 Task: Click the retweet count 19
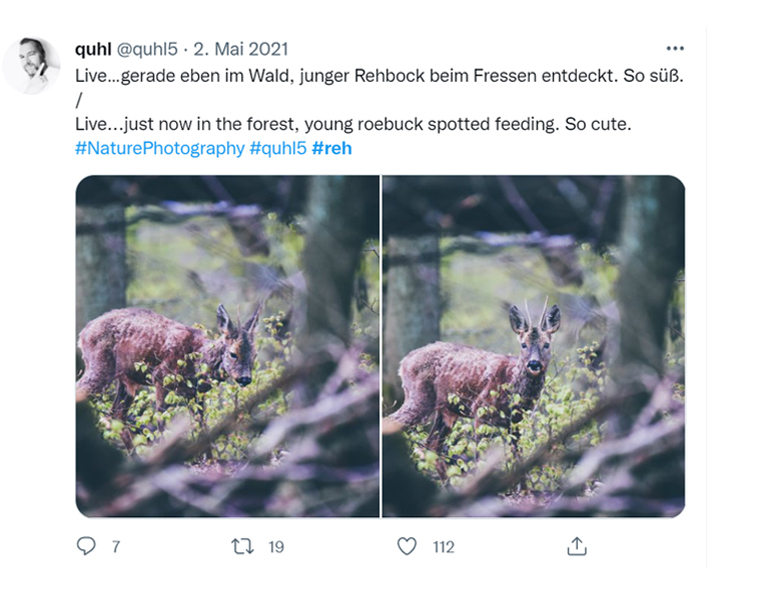[x=276, y=547]
